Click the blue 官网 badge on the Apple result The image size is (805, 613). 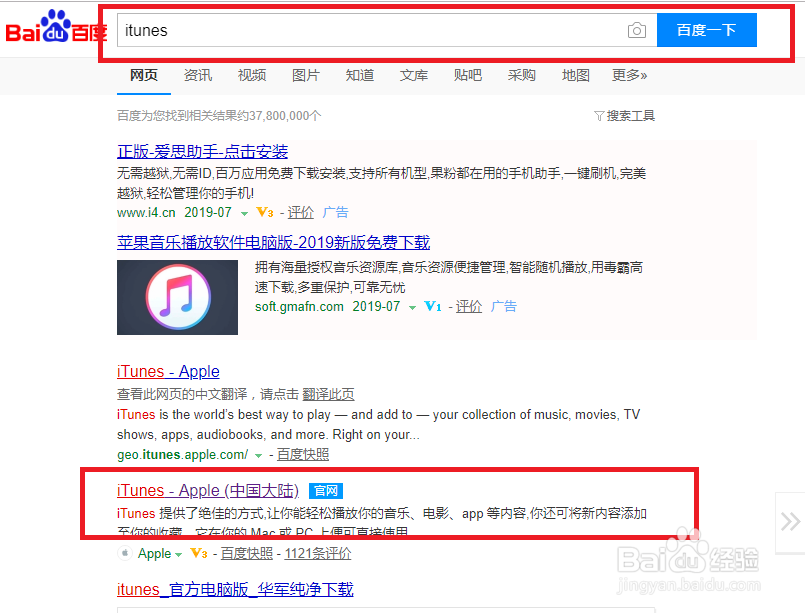(325, 490)
